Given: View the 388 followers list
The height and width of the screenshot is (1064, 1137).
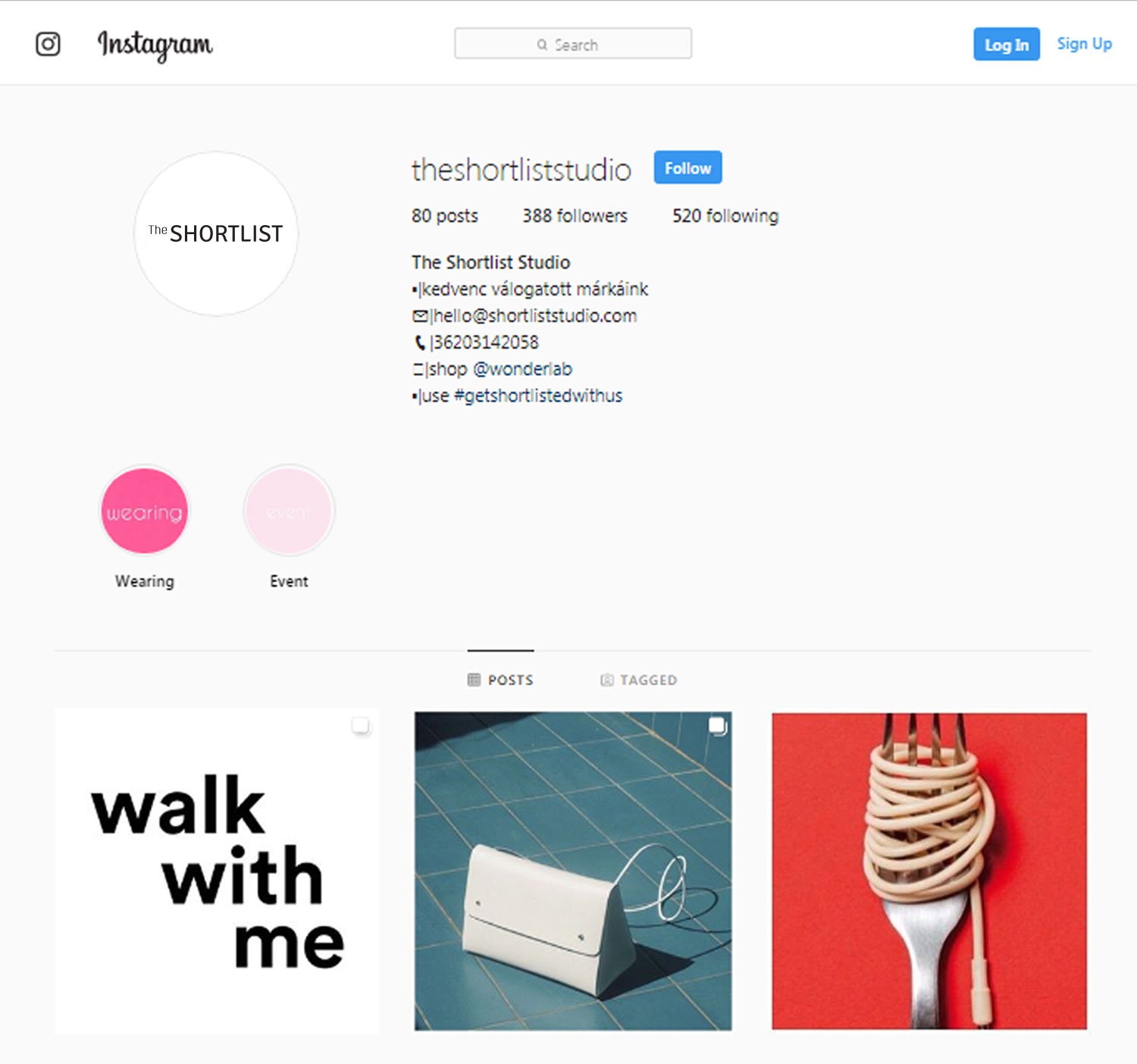Looking at the screenshot, I should point(575,216).
